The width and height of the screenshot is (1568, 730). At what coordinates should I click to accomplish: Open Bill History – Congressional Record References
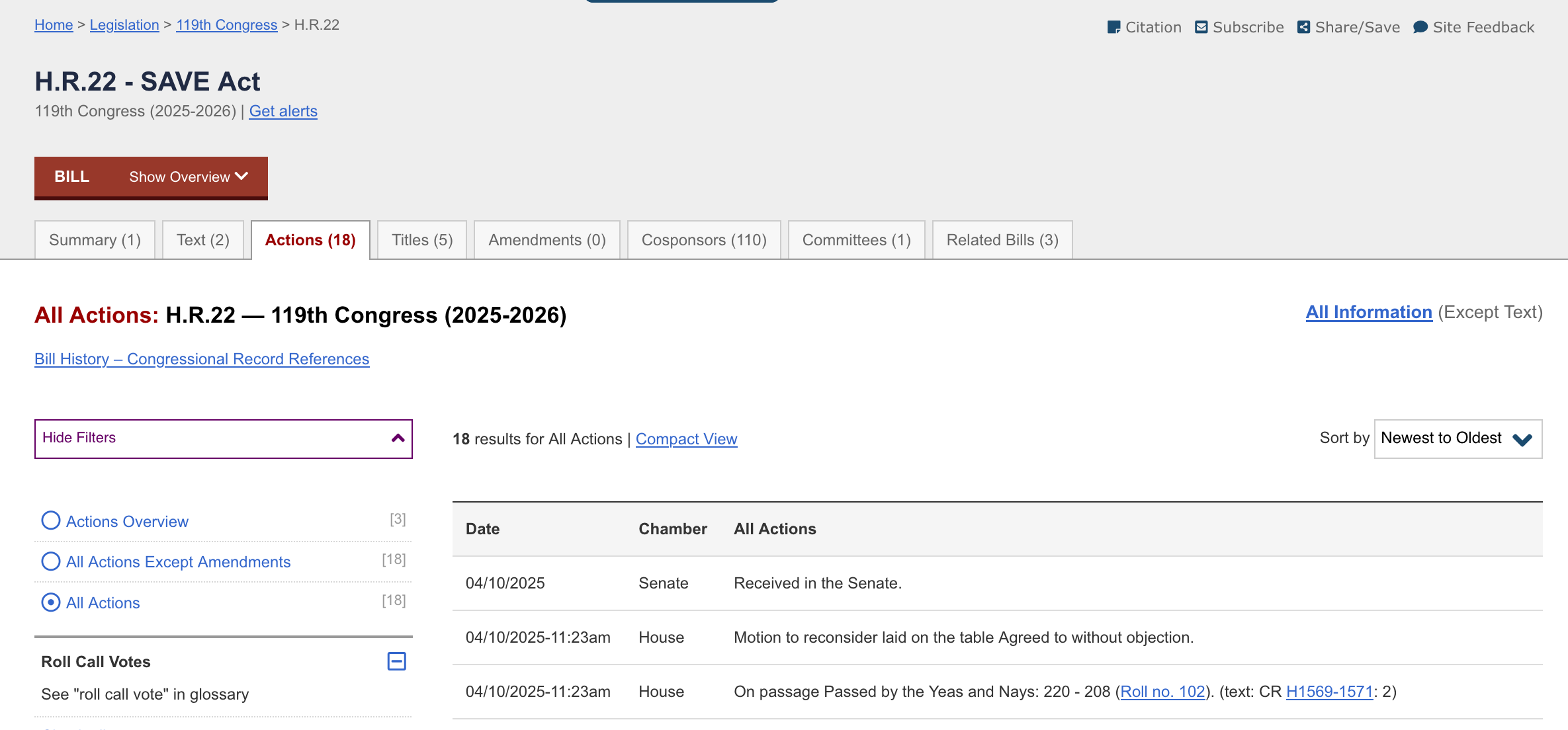202,359
